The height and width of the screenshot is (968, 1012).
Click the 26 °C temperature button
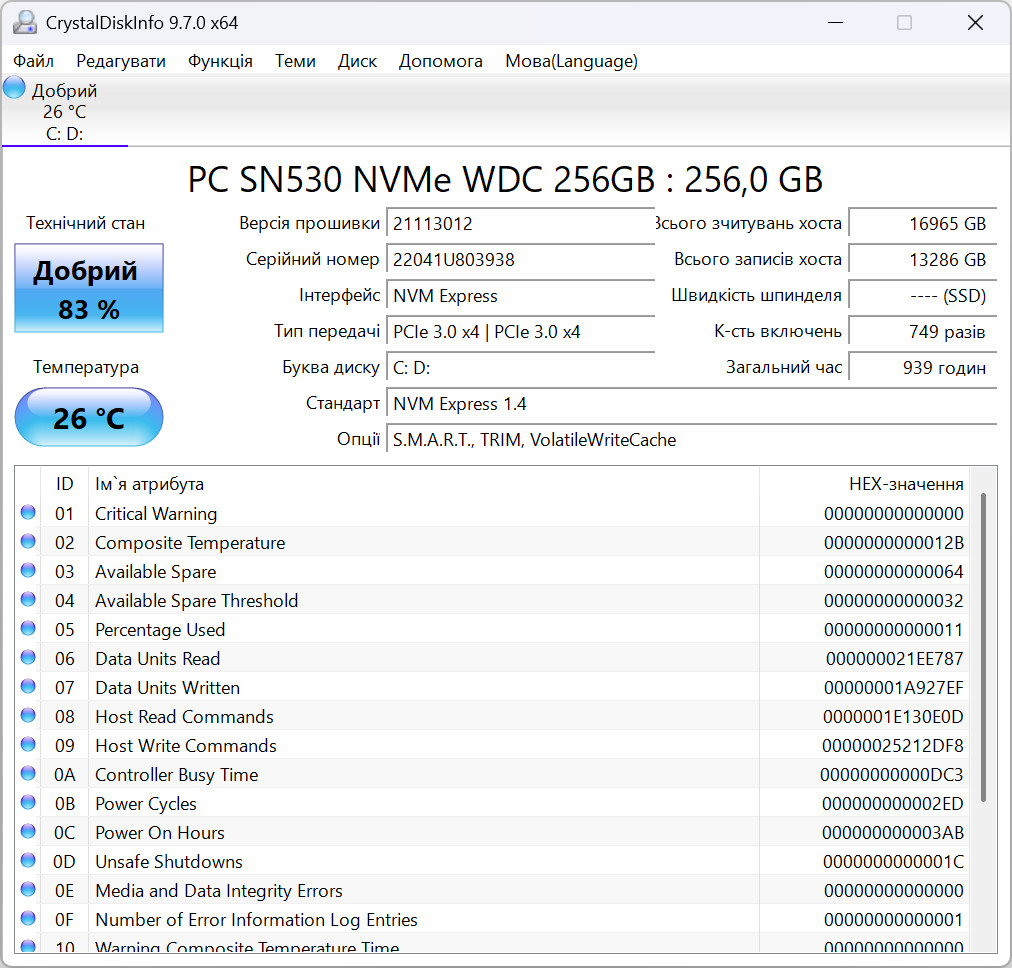[89, 417]
